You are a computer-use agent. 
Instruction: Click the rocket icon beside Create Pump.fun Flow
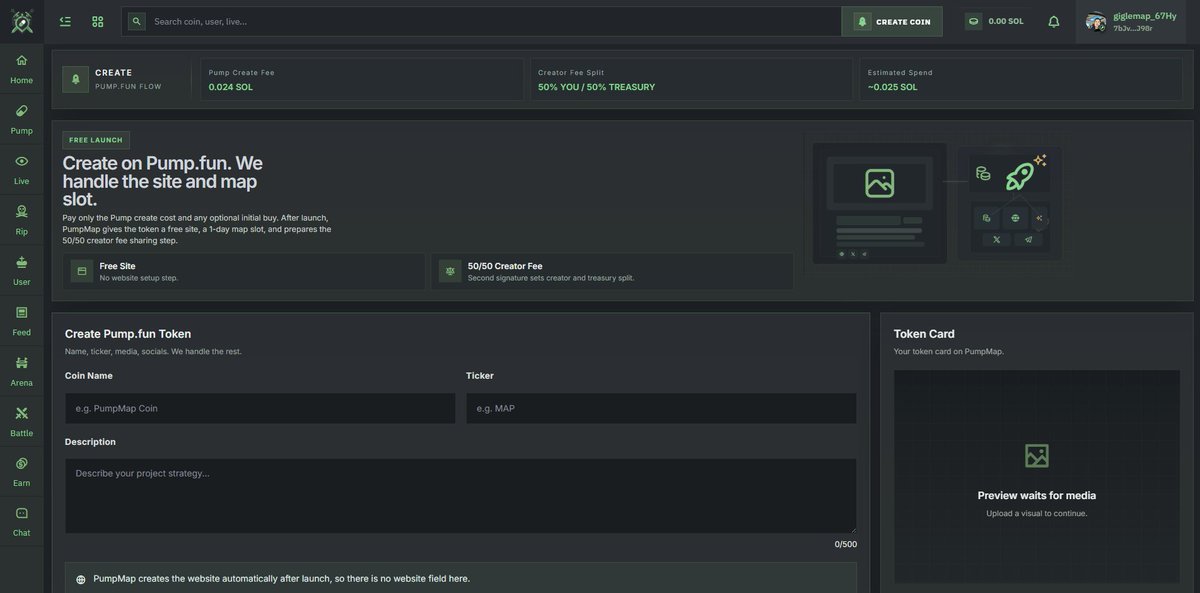click(75, 79)
